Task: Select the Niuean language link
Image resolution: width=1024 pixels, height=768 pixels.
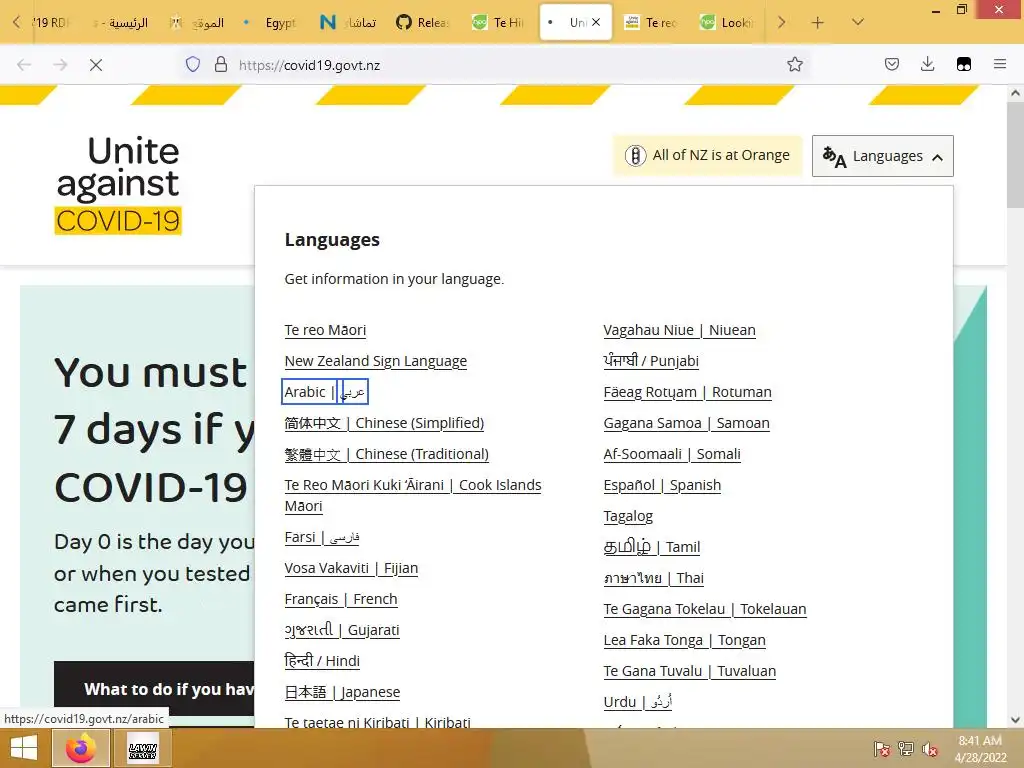Action: (x=679, y=330)
